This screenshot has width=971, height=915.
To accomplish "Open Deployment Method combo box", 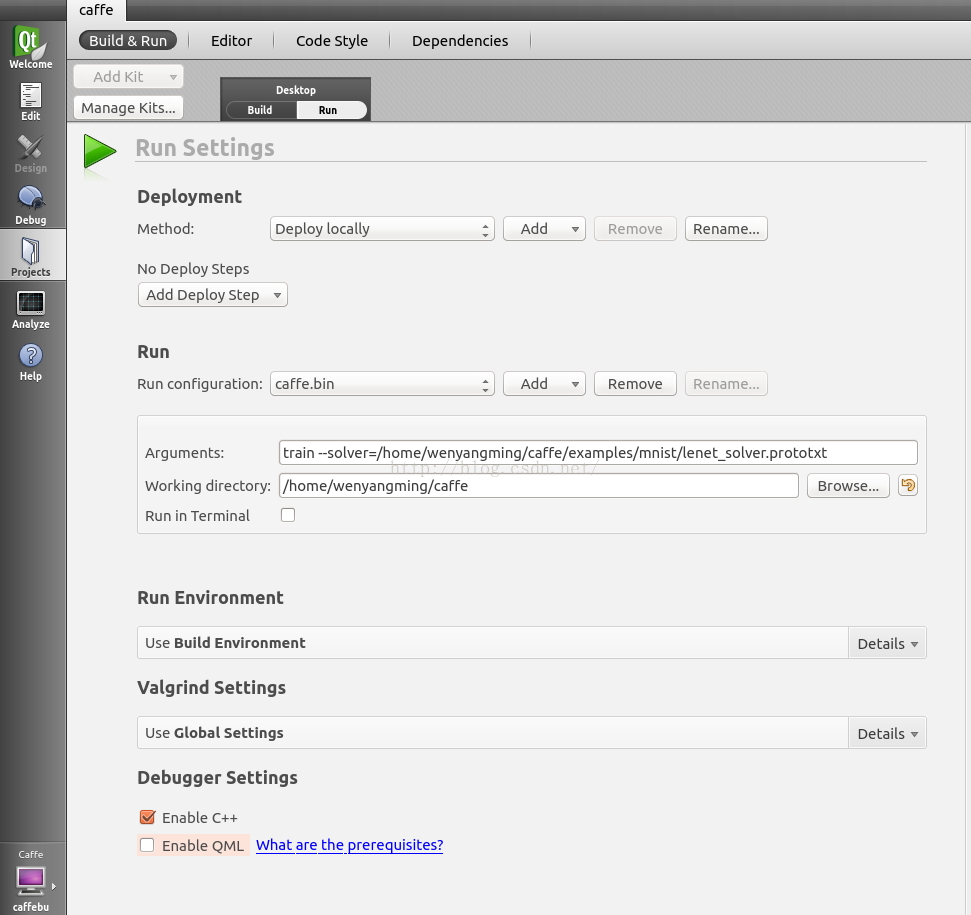I will point(382,229).
